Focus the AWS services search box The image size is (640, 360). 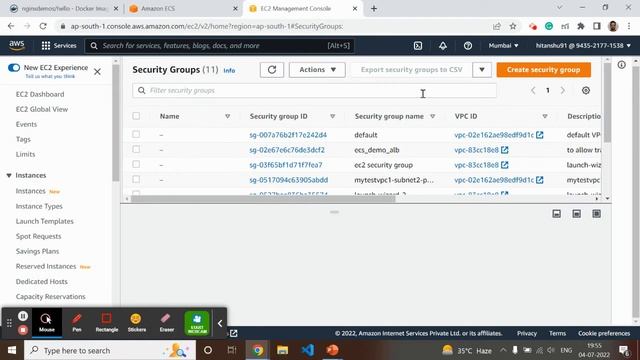coord(220,46)
